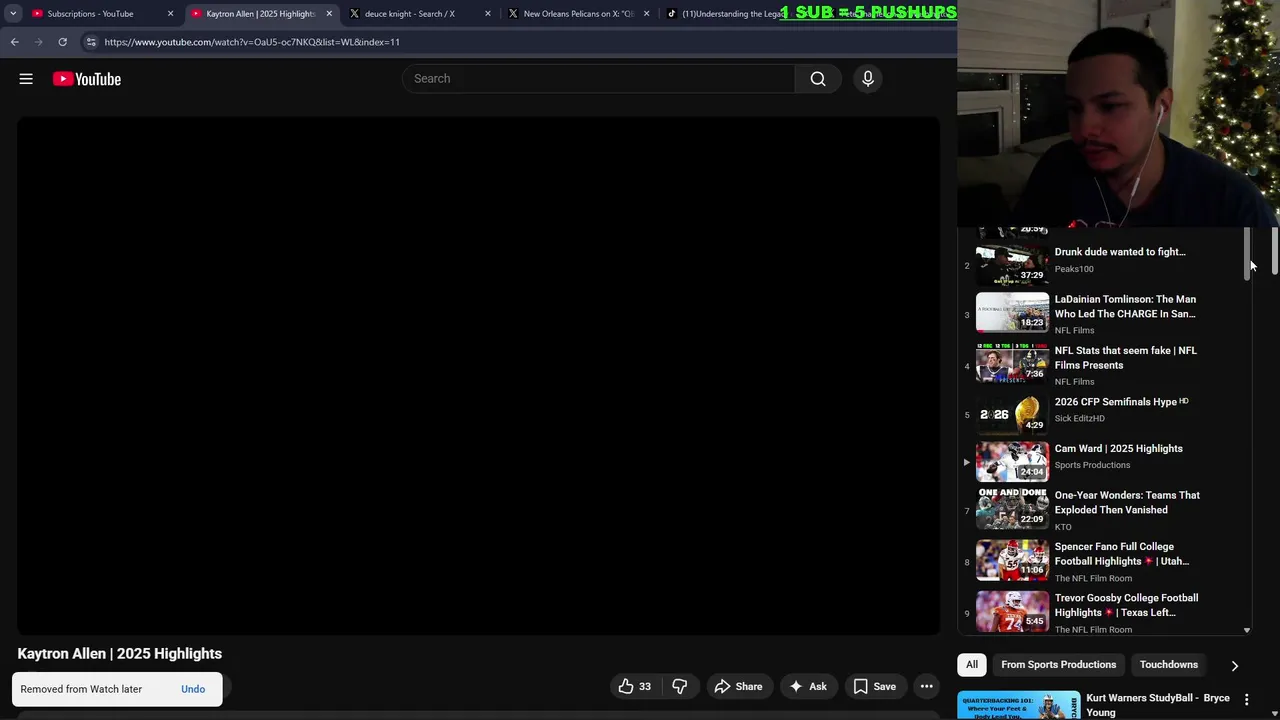Open Cam Ward 2025 Highlights thumbnail
The height and width of the screenshot is (720, 1280).
1012,461
